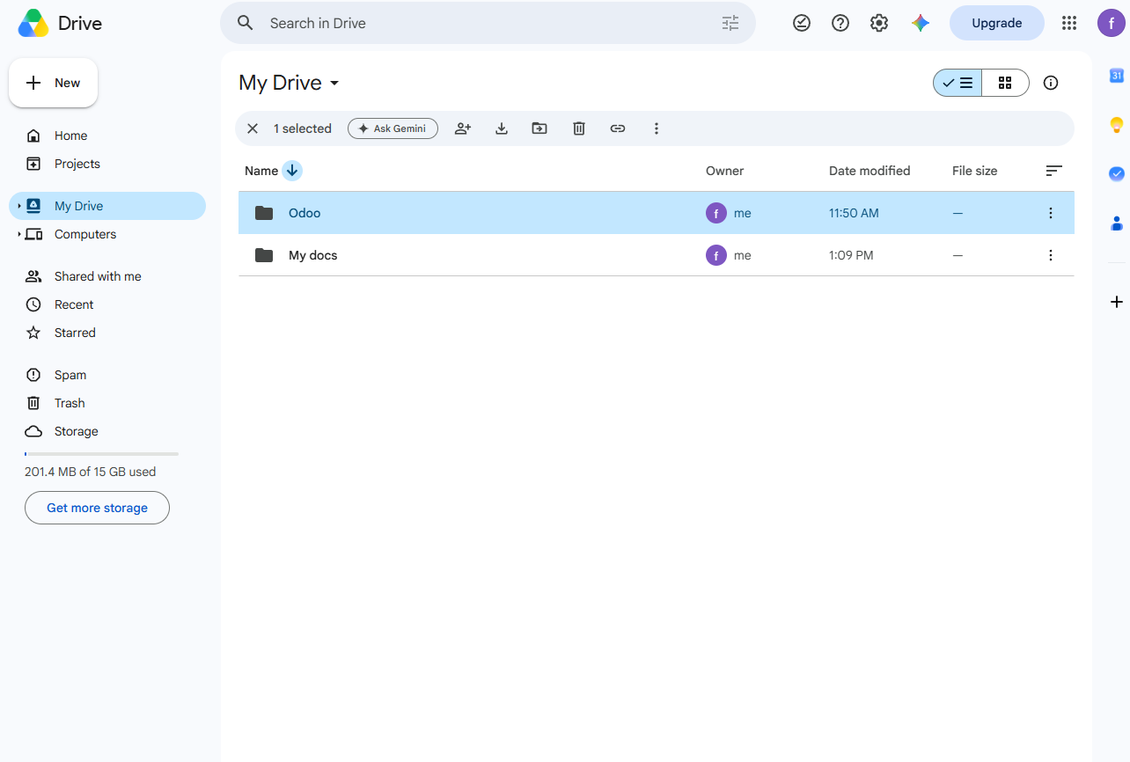Click the New button

pyautogui.click(x=53, y=83)
